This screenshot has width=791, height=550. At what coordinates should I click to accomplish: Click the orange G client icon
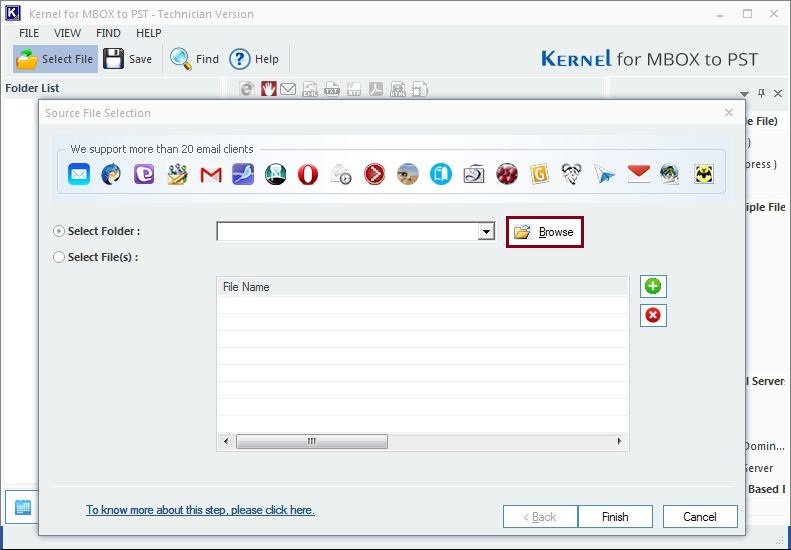539,175
